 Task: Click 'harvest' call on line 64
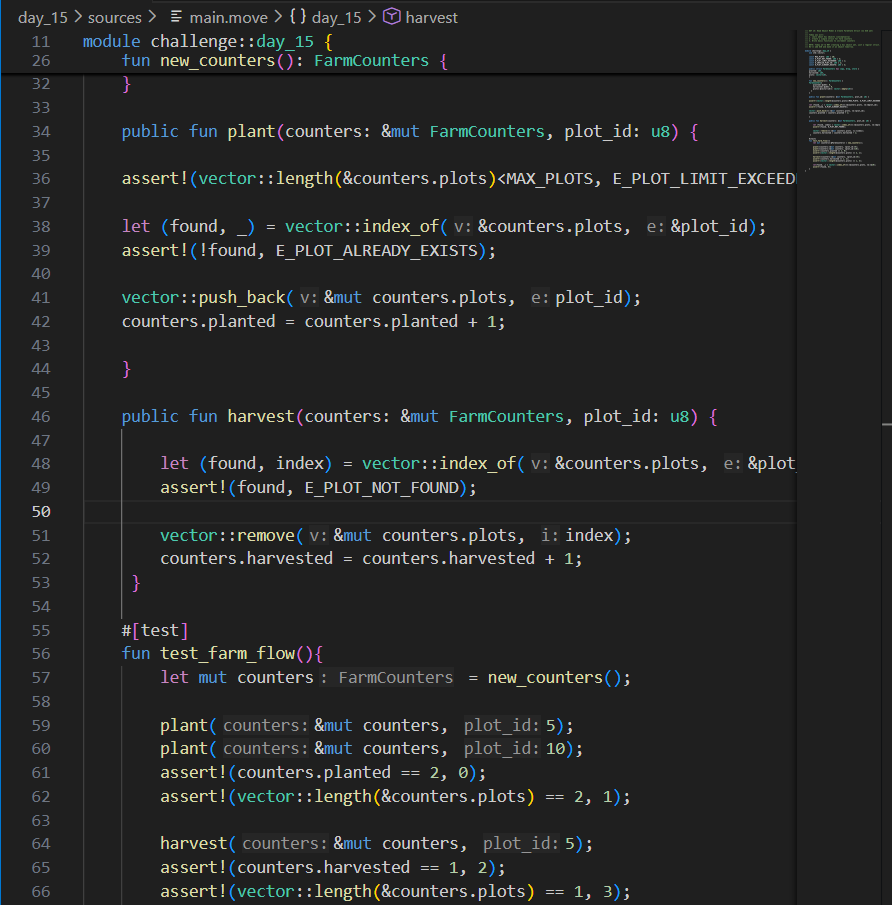(x=194, y=844)
